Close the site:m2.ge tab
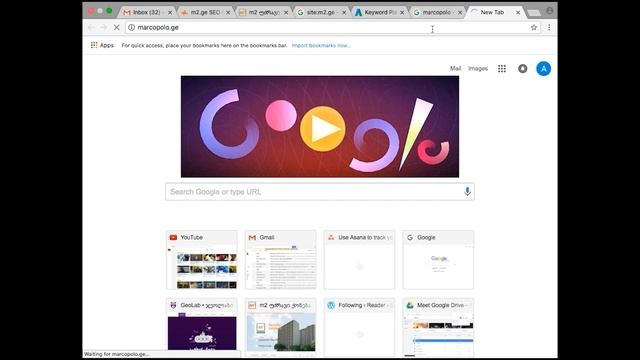This screenshot has height=360, width=640. click(x=344, y=13)
